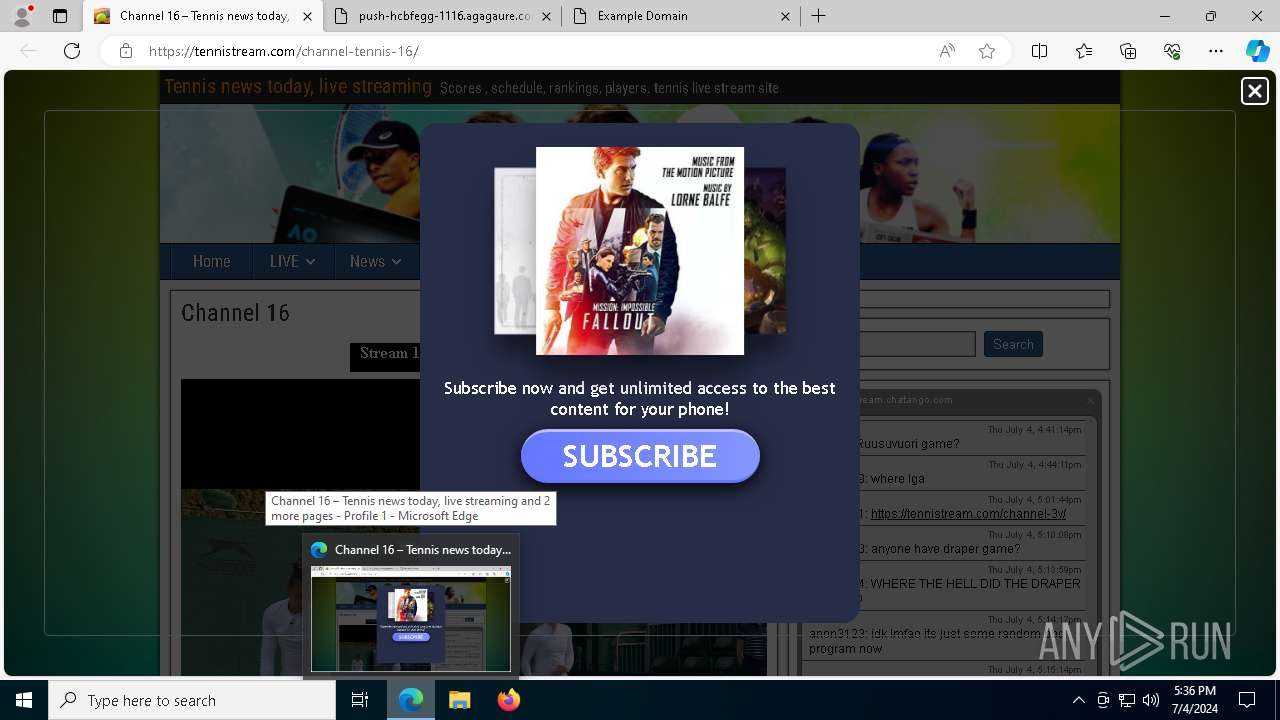View site information lock icon
This screenshot has width=1280, height=720.
(x=126, y=51)
